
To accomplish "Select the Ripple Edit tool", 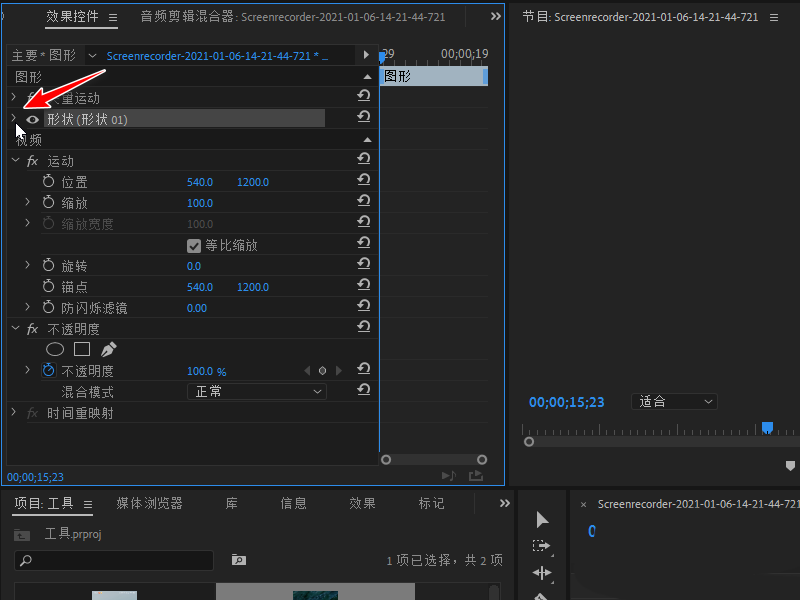I will [x=542, y=572].
